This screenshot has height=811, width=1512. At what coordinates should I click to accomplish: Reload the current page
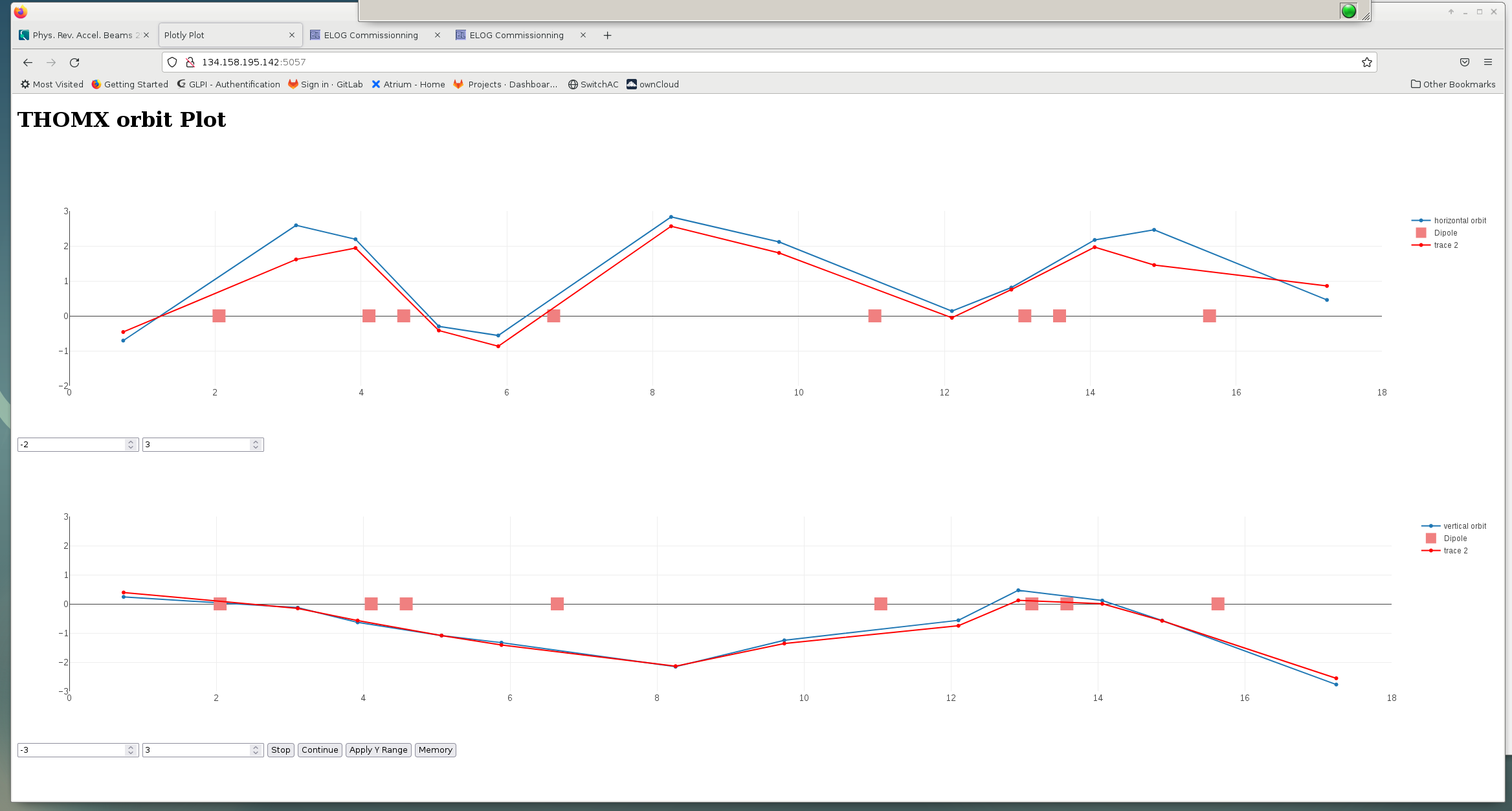click(x=74, y=62)
